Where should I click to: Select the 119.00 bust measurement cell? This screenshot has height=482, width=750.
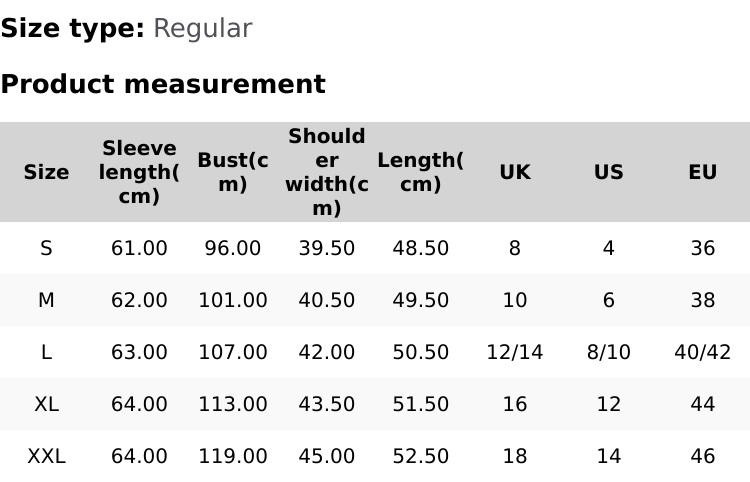coord(233,456)
